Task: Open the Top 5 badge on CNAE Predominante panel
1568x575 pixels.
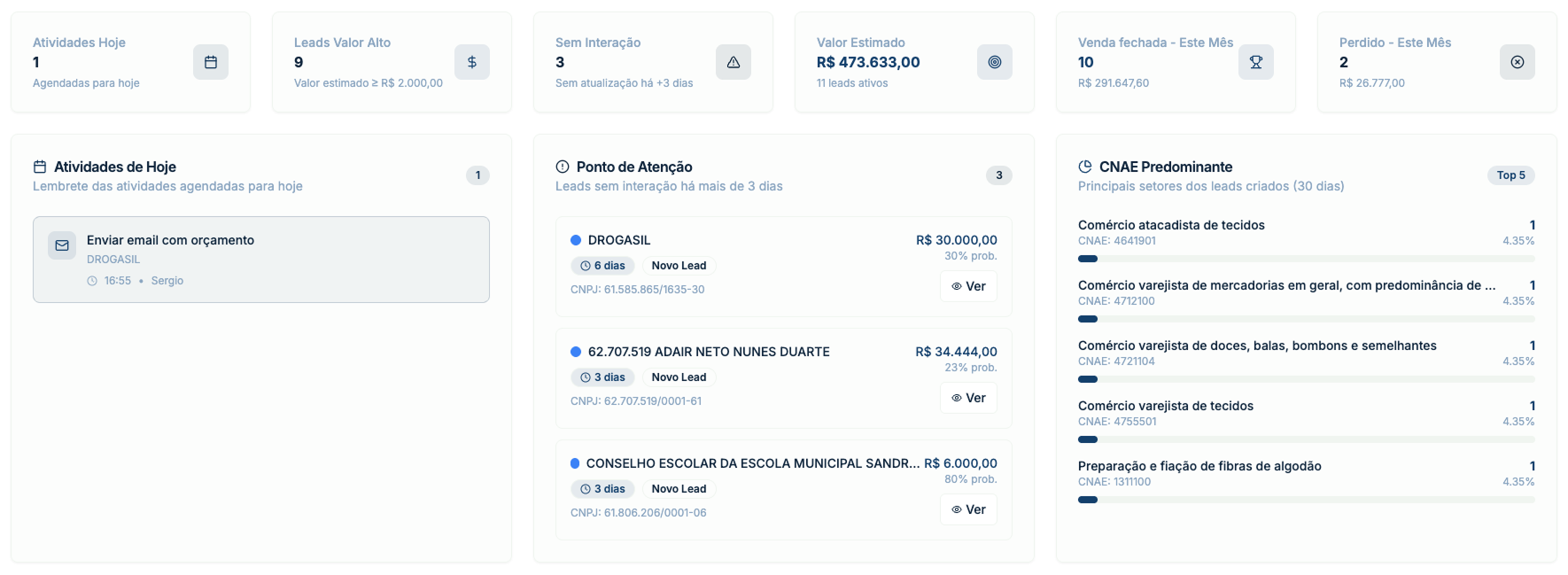Action: 1510,175
